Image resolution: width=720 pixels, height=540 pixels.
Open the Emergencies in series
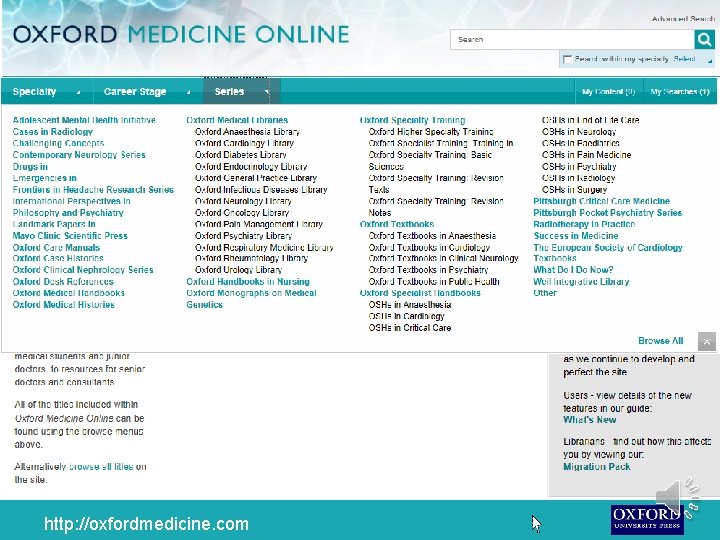[45, 178]
